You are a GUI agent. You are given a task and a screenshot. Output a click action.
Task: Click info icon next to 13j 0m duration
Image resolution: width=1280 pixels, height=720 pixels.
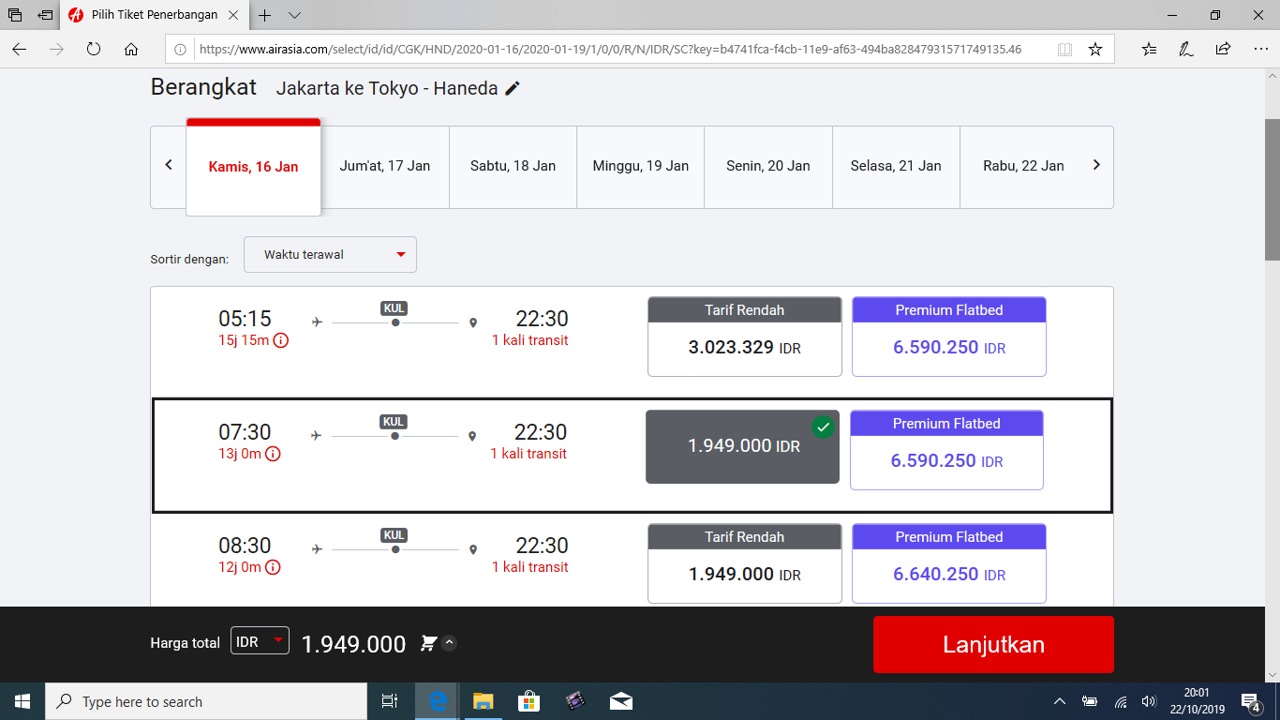click(273, 454)
